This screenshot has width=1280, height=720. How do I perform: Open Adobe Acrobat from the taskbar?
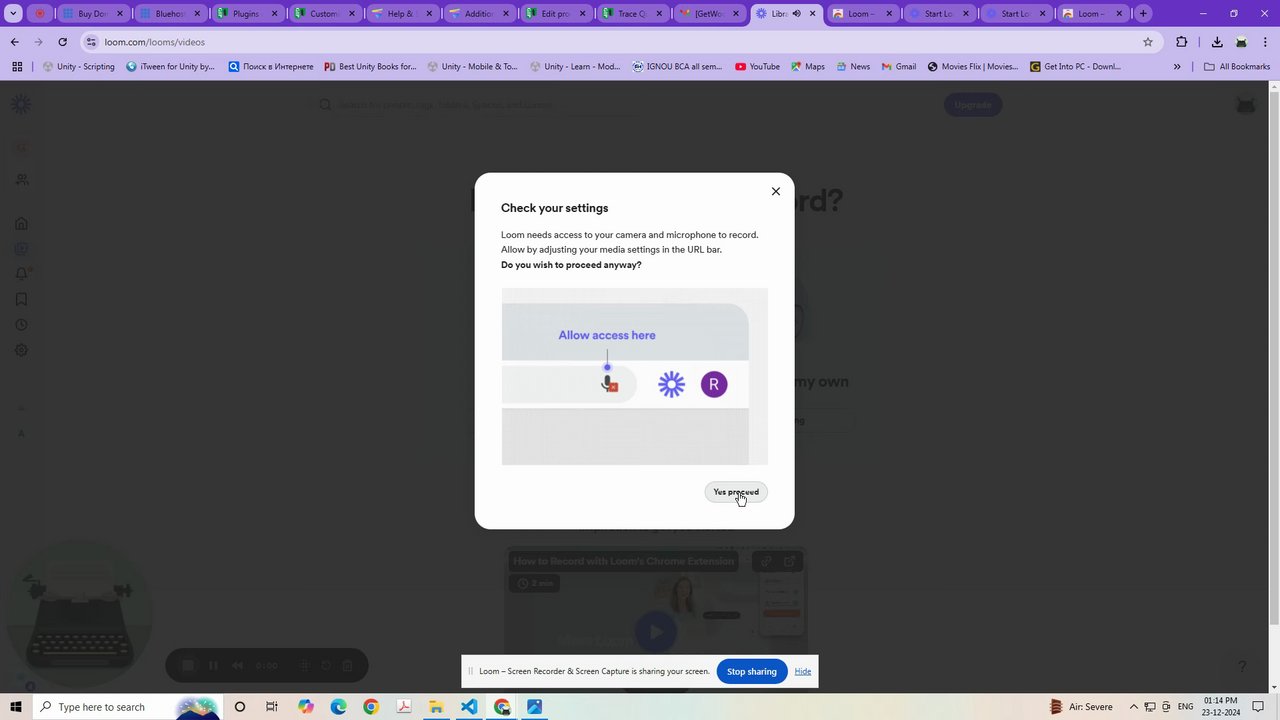(404, 707)
